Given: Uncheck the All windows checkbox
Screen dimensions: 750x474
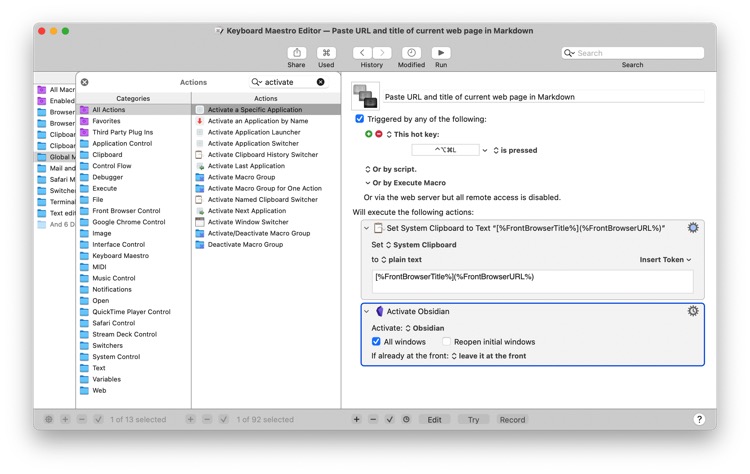Looking at the screenshot, I should point(376,342).
